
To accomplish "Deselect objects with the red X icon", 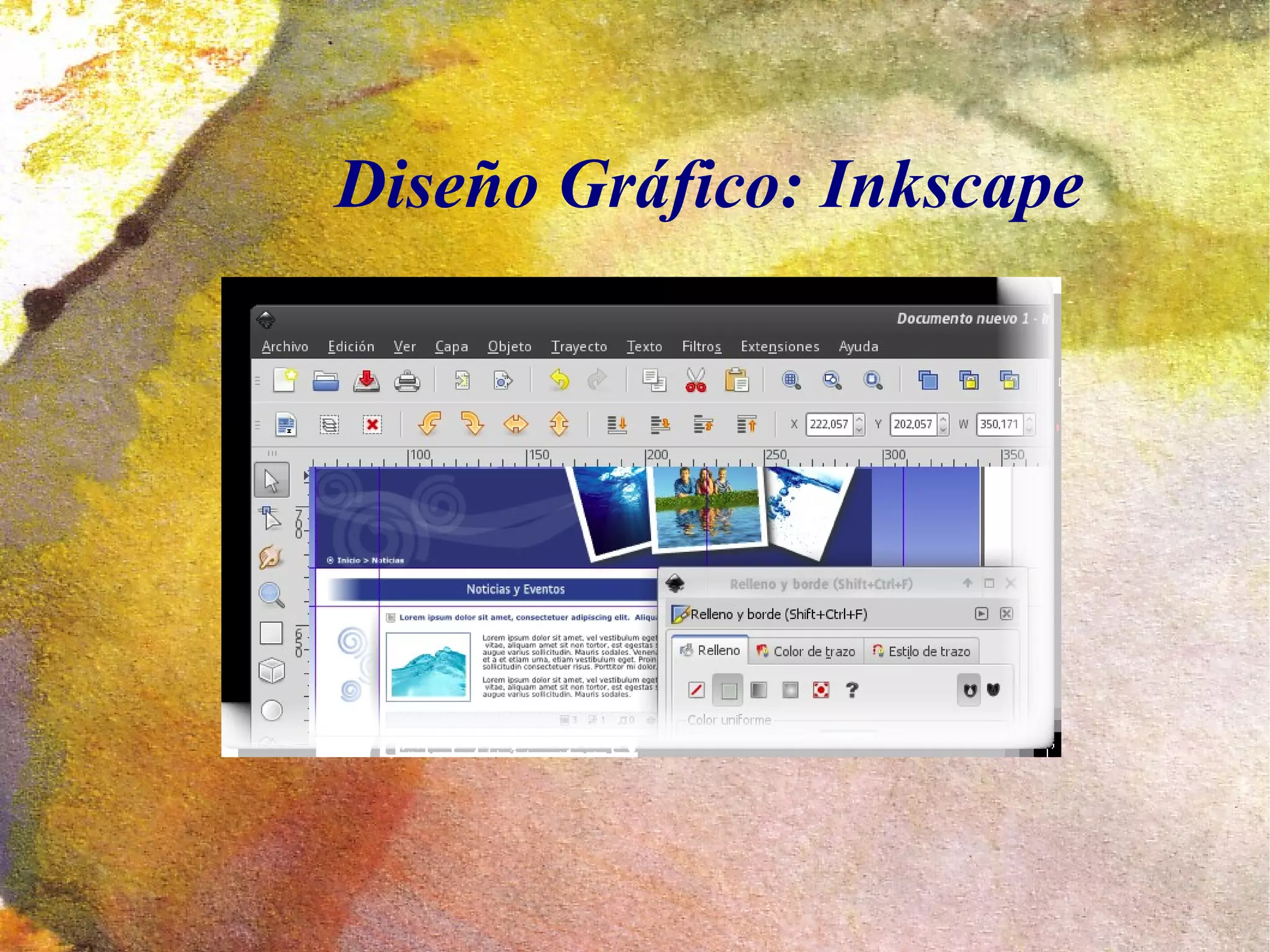I will [x=372, y=425].
